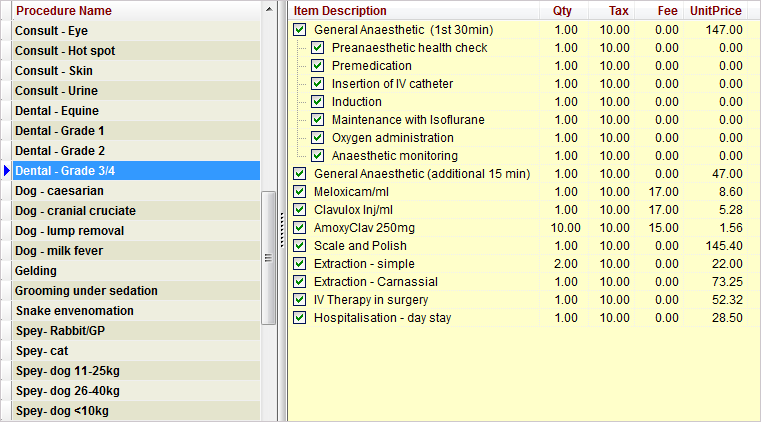The image size is (761, 422).
Task: Select the Dog - caesarian procedure
Action: [59, 191]
